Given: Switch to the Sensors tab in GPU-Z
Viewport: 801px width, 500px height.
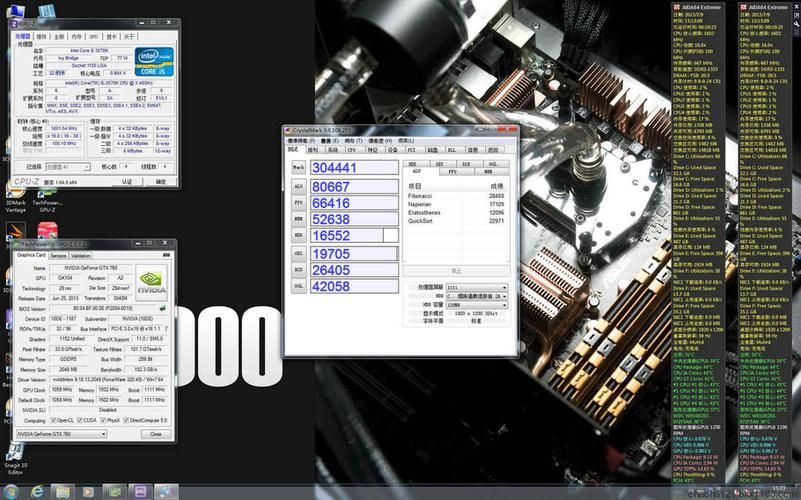Looking at the screenshot, I should [58, 255].
